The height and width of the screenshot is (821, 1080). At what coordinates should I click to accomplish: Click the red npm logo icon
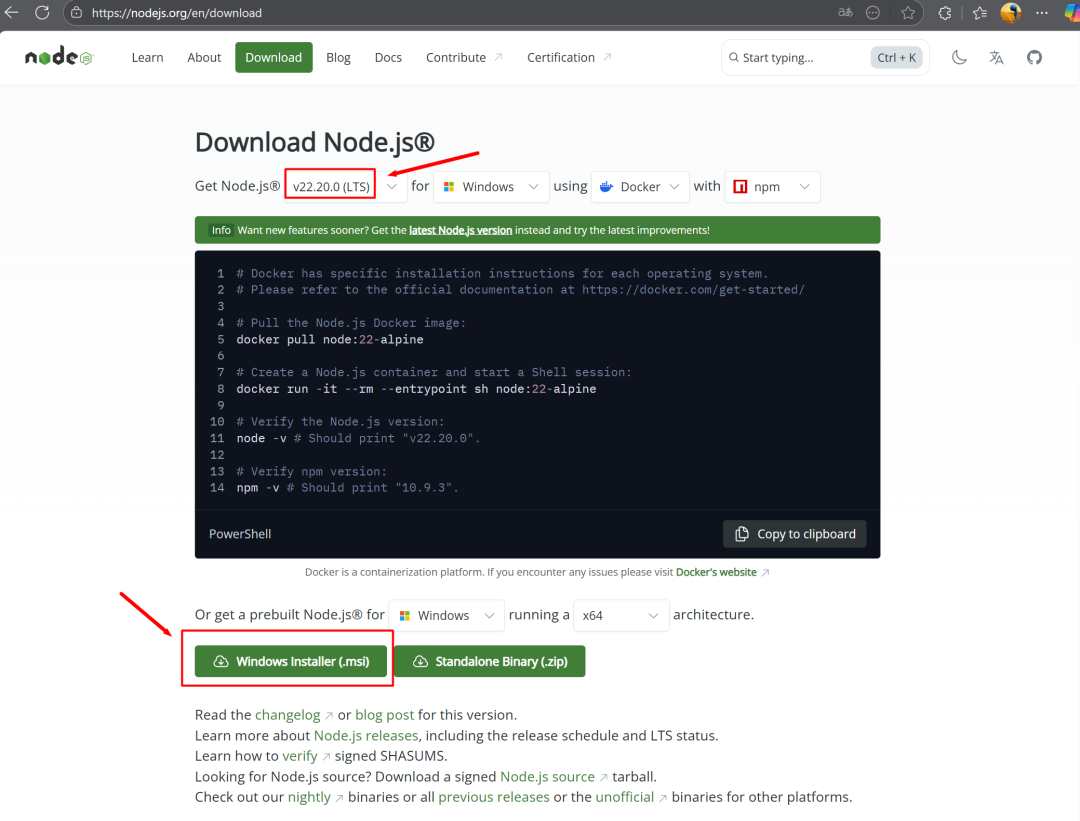pos(740,186)
